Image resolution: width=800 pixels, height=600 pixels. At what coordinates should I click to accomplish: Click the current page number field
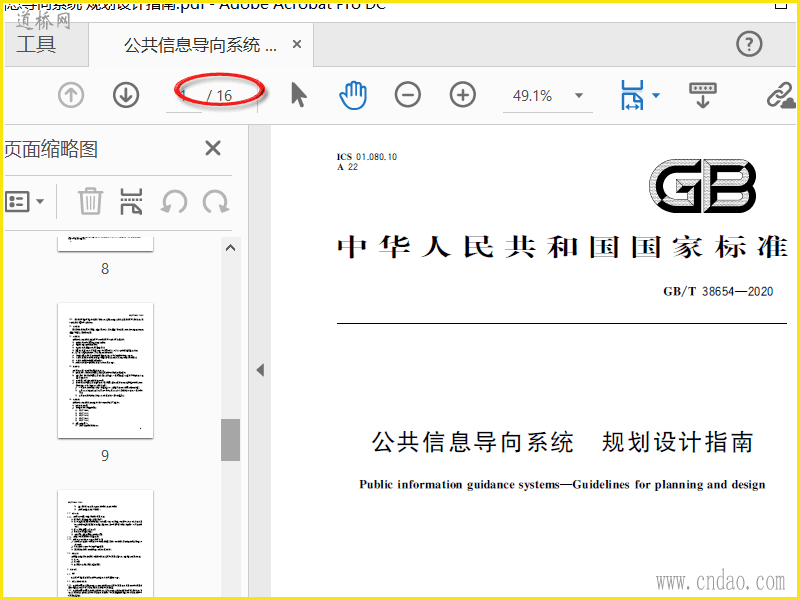click(184, 95)
